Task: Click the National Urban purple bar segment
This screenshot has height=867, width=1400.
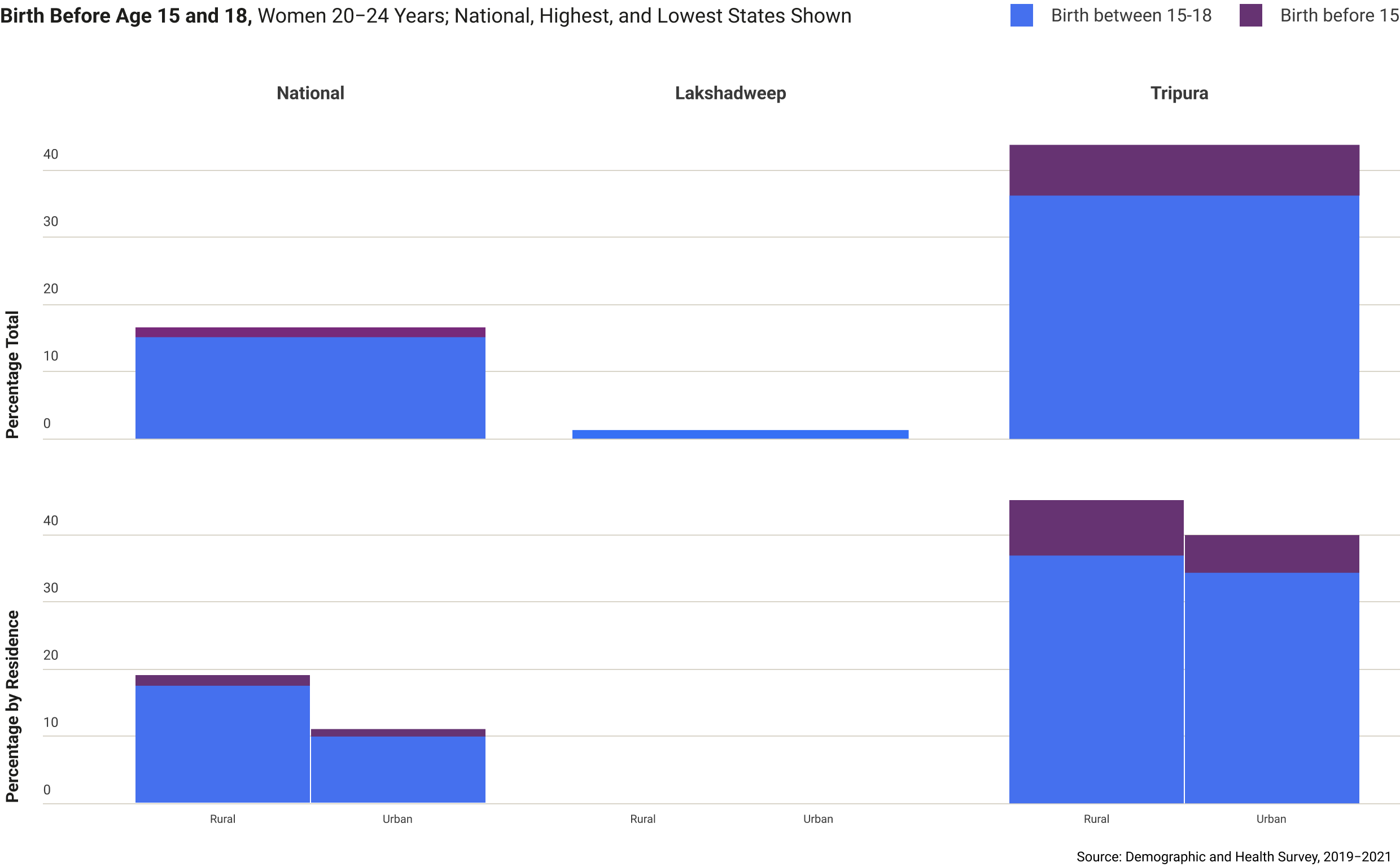Action: tap(398, 732)
